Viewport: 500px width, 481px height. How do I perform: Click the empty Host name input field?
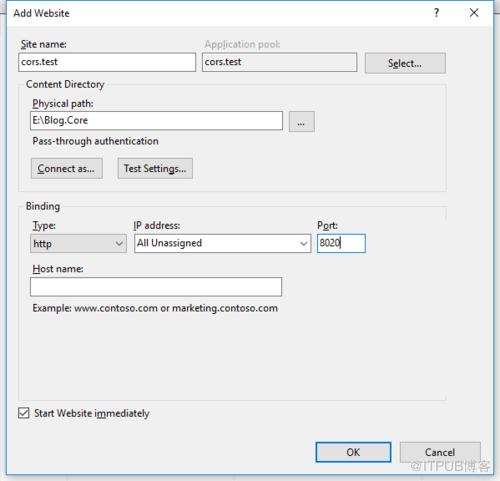pos(156,287)
